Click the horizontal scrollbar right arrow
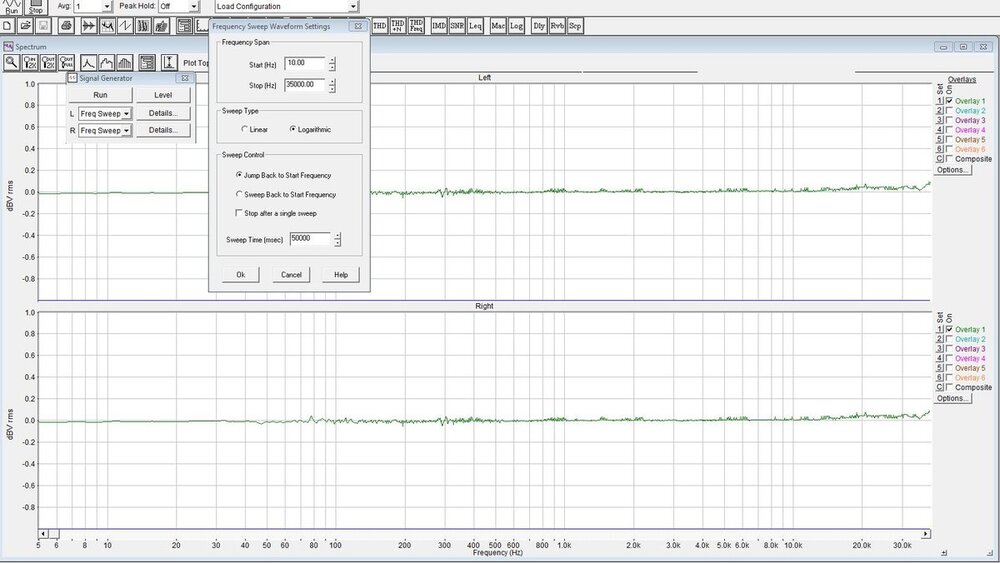1000x563 pixels. pyautogui.click(x=925, y=534)
